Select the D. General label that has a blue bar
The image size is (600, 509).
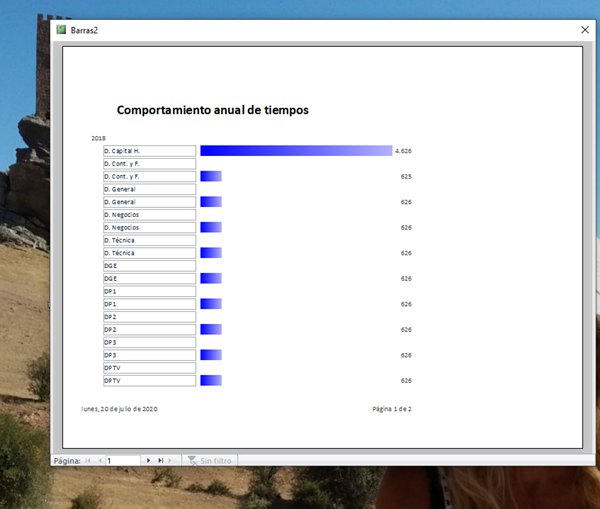tap(150, 202)
